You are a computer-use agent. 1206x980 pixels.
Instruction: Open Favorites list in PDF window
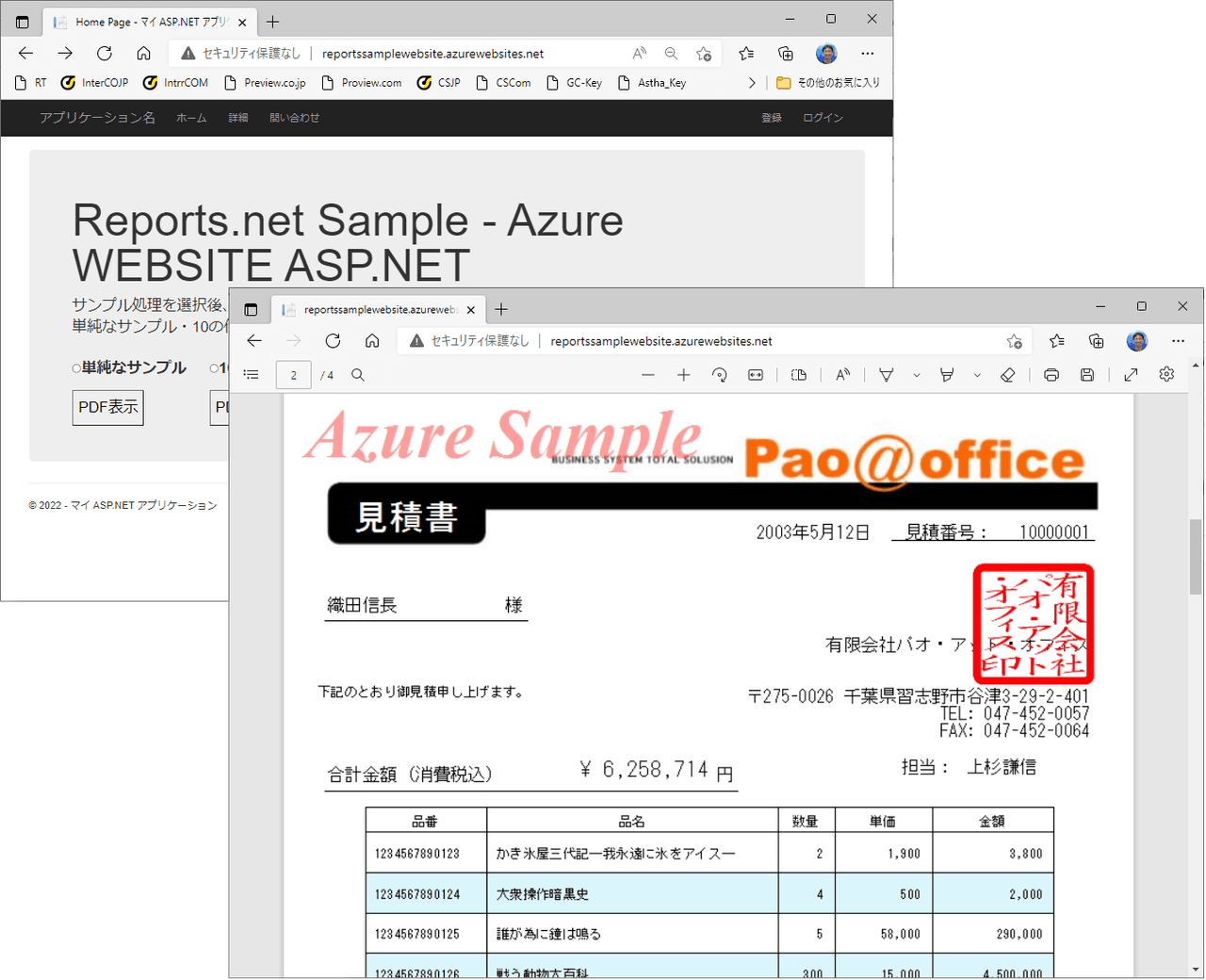1057,340
